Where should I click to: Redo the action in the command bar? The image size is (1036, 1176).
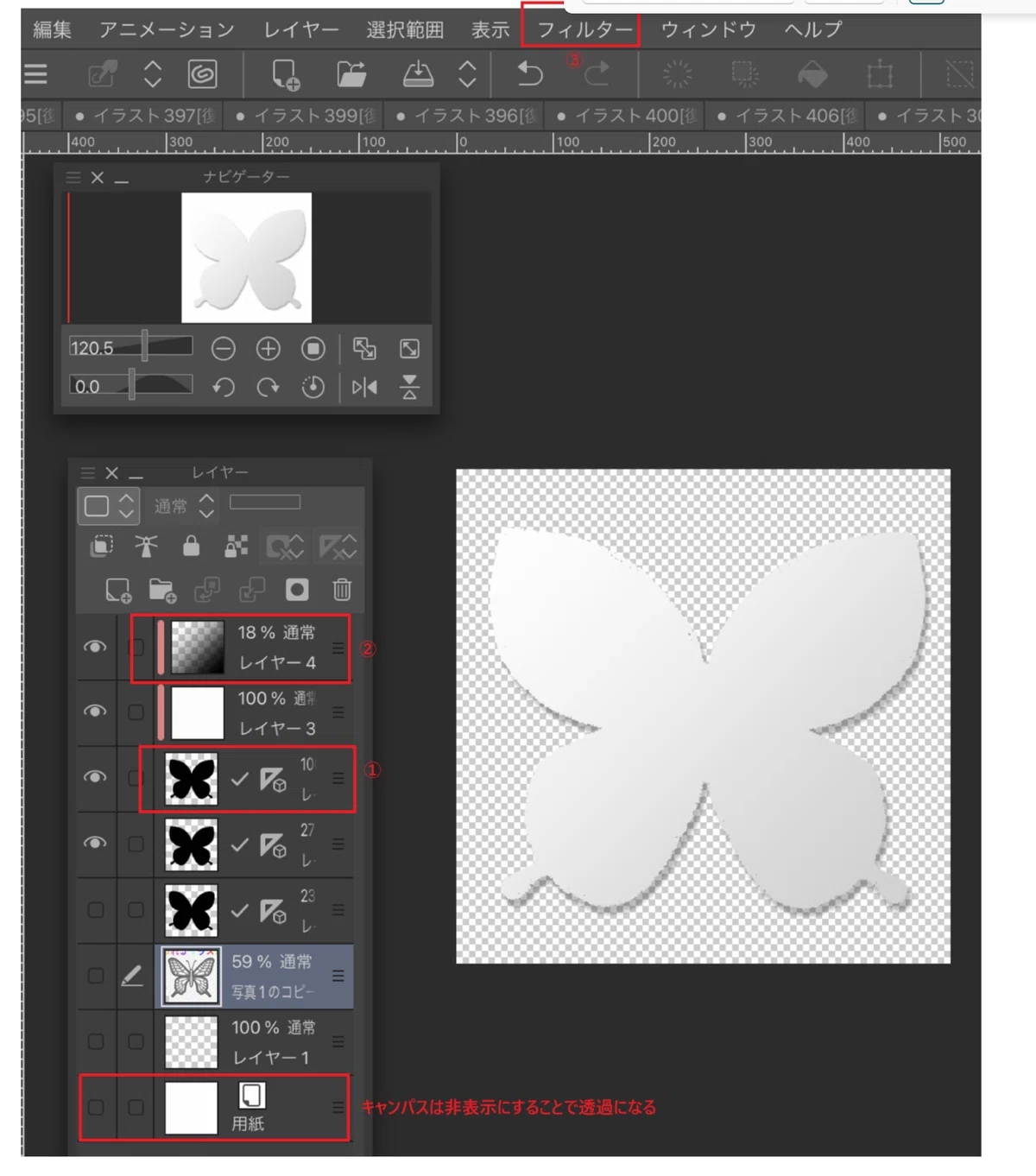[597, 74]
